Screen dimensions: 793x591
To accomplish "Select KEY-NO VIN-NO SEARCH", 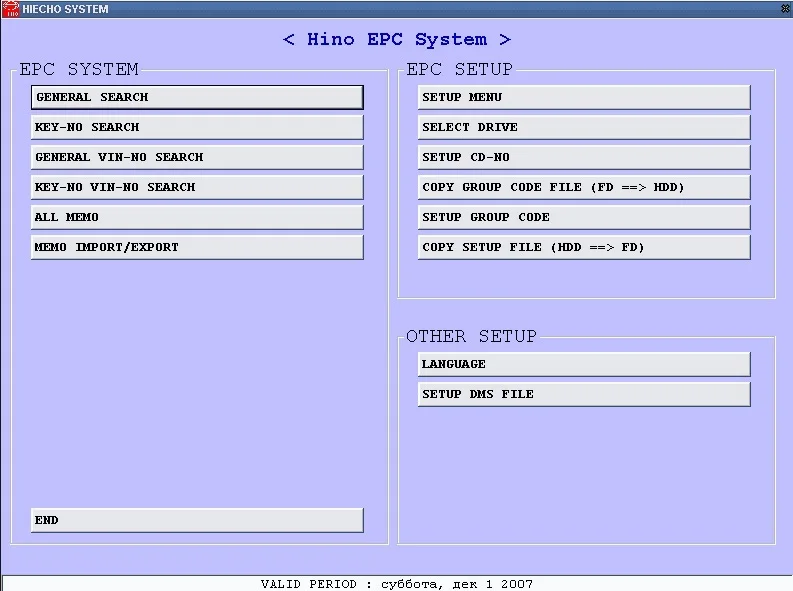I will [197, 187].
